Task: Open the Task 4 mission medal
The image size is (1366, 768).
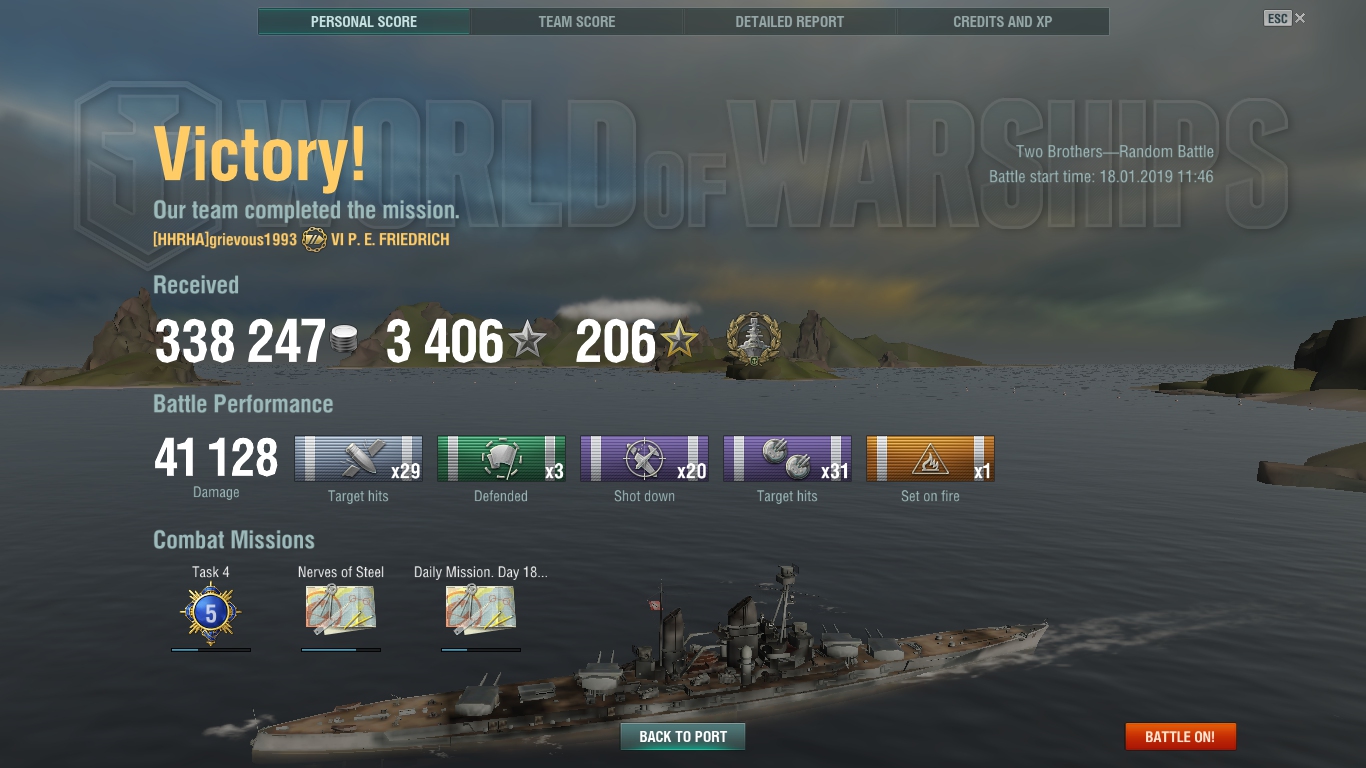Action: tap(211, 612)
